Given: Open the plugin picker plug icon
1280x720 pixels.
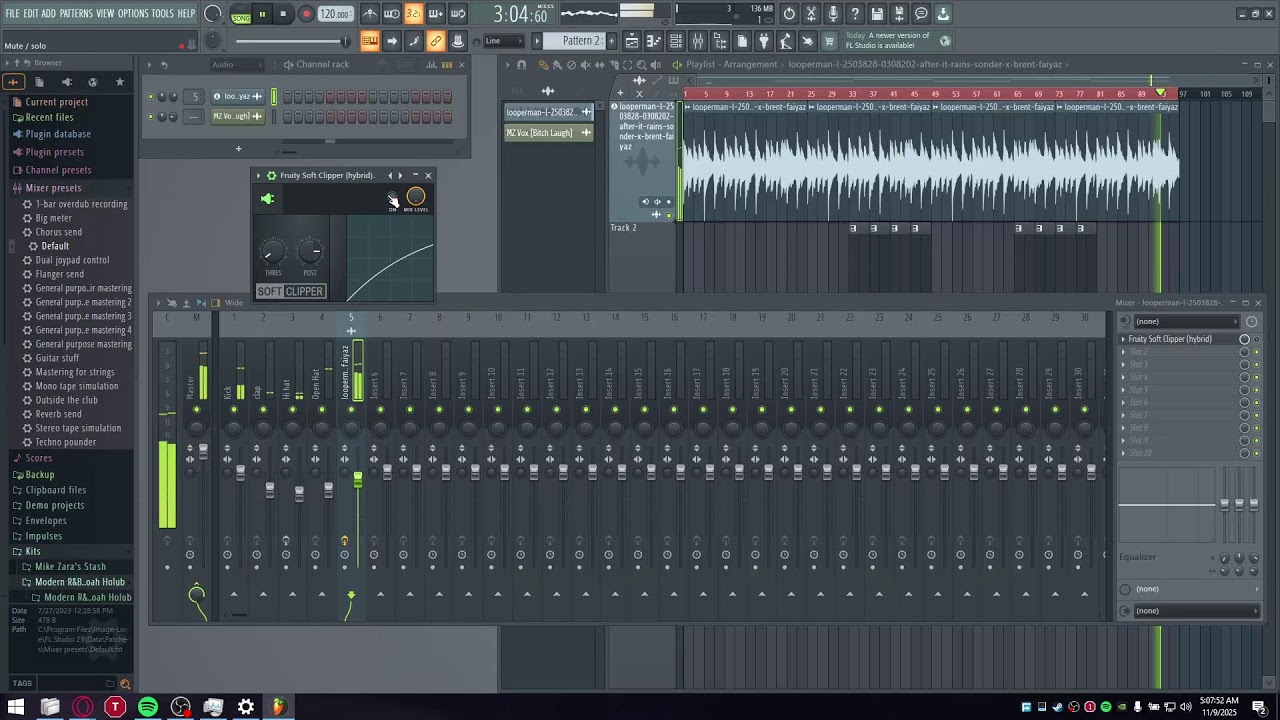Looking at the screenshot, I should (764, 41).
